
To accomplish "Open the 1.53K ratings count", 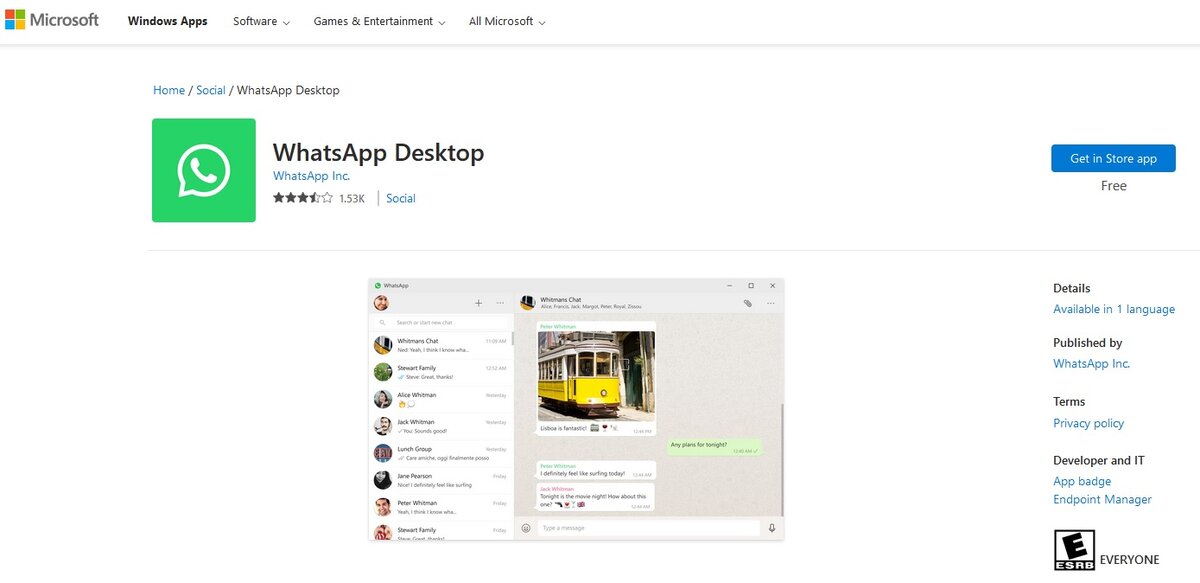I will tap(352, 198).
